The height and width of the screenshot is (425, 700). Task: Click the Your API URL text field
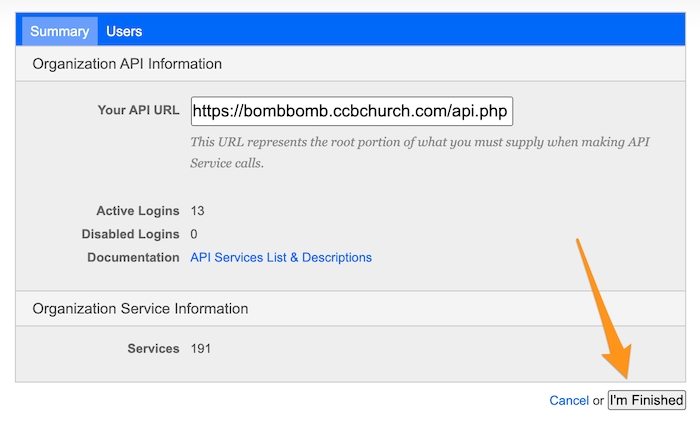(352, 111)
